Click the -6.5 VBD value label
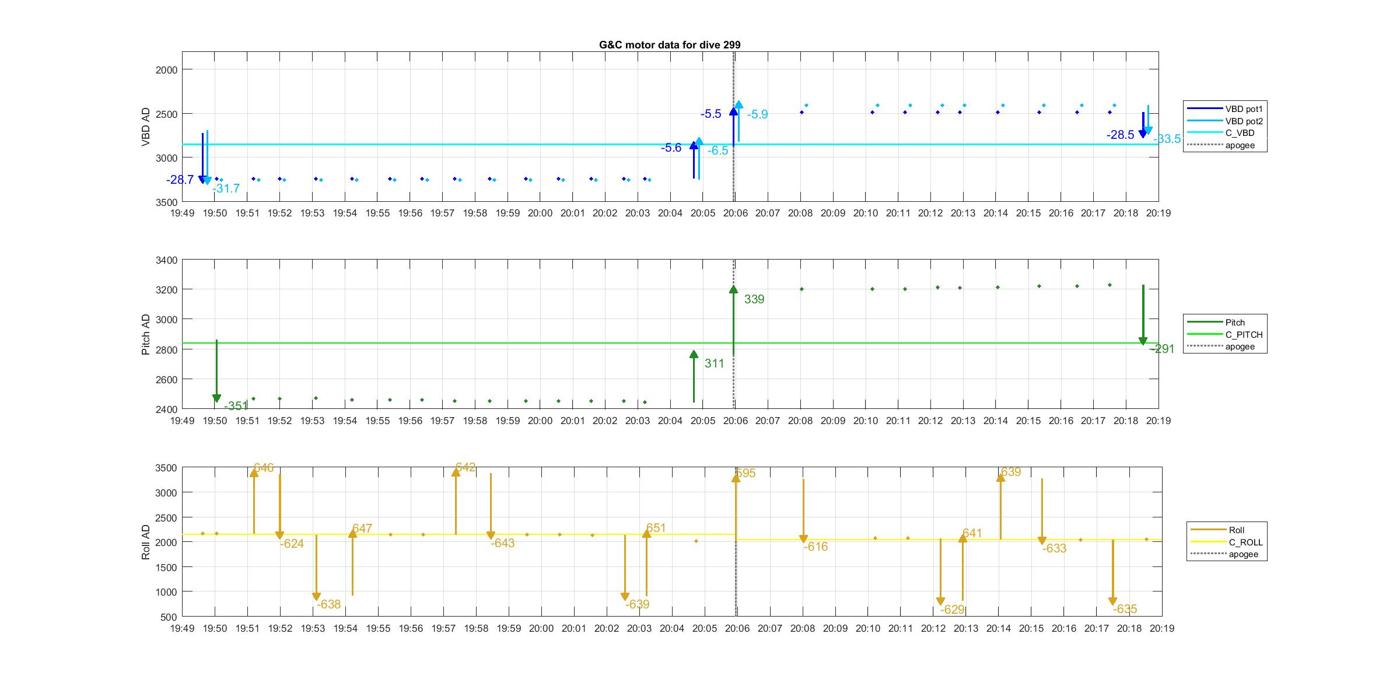 tap(718, 151)
